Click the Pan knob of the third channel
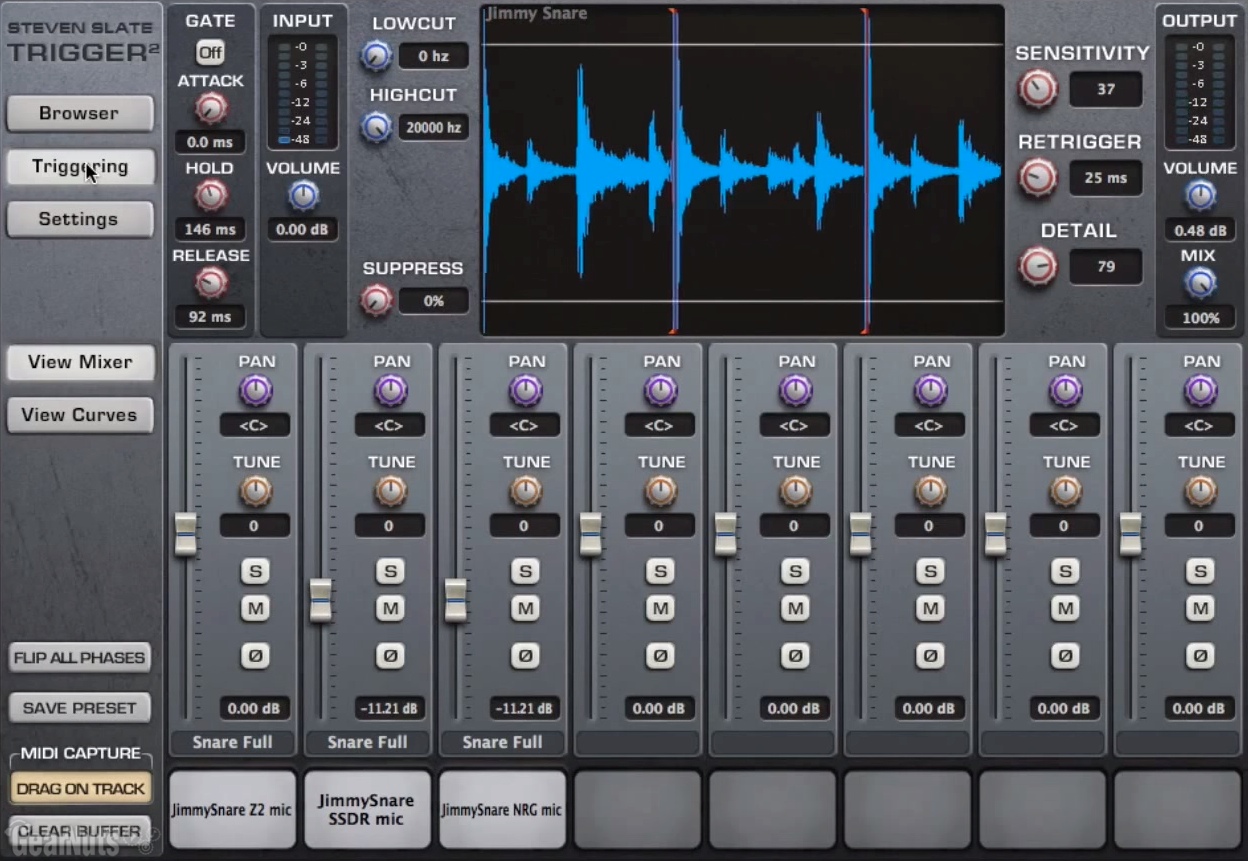Viewport: 1248px width, 861px height. click(526, 390)
